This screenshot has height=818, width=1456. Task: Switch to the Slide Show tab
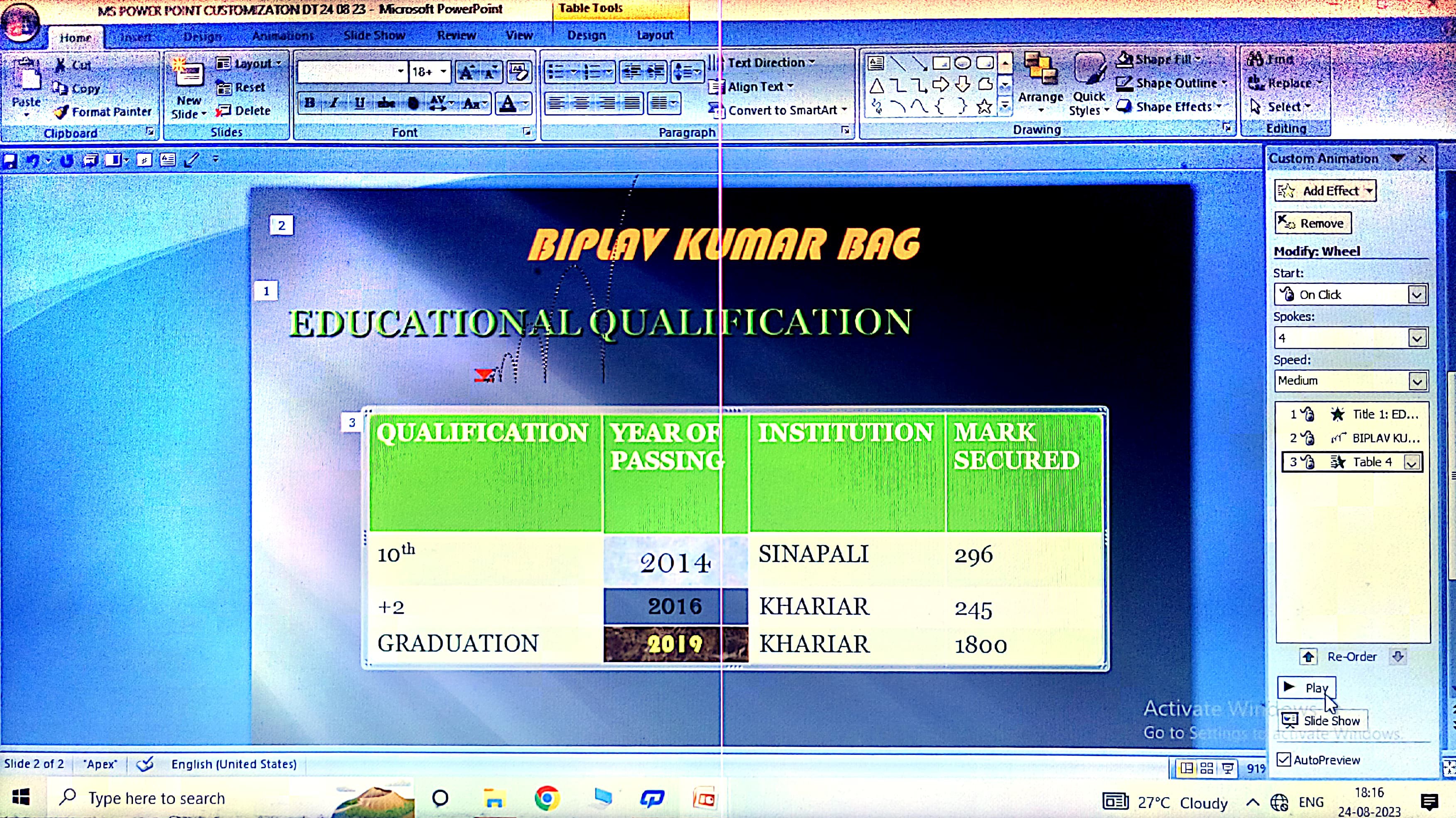(x=374, y=36)
